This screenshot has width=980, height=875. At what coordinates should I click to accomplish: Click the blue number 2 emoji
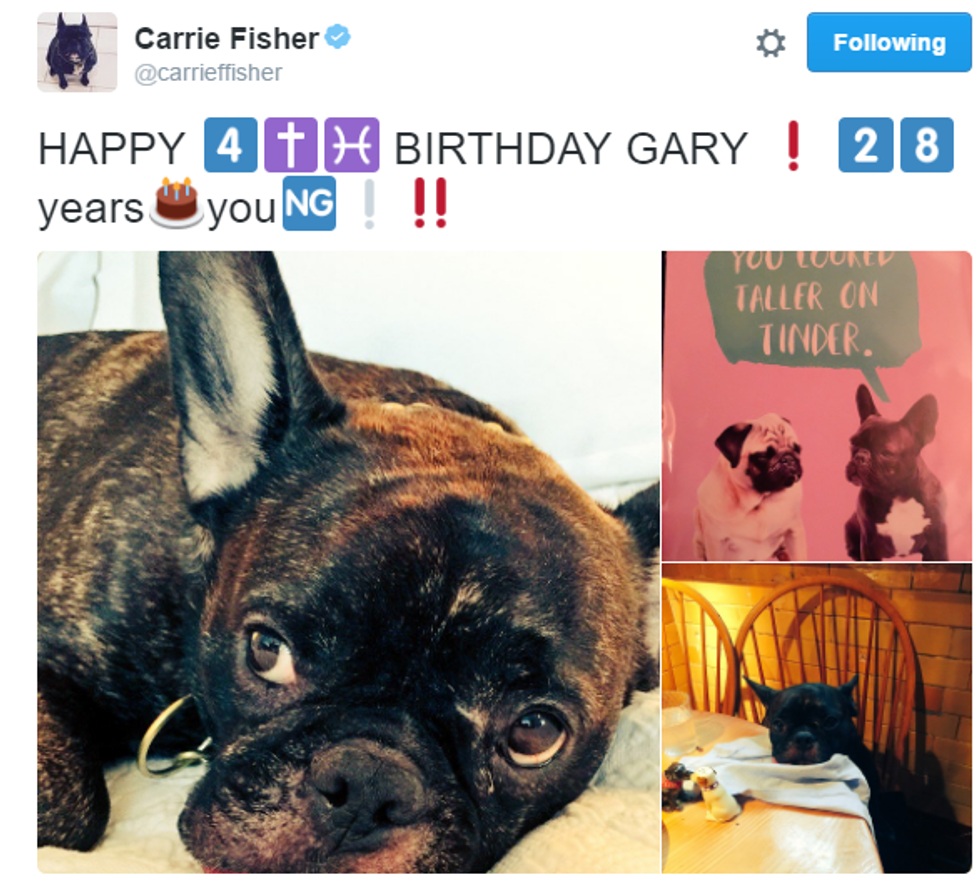tap(866, 145)
